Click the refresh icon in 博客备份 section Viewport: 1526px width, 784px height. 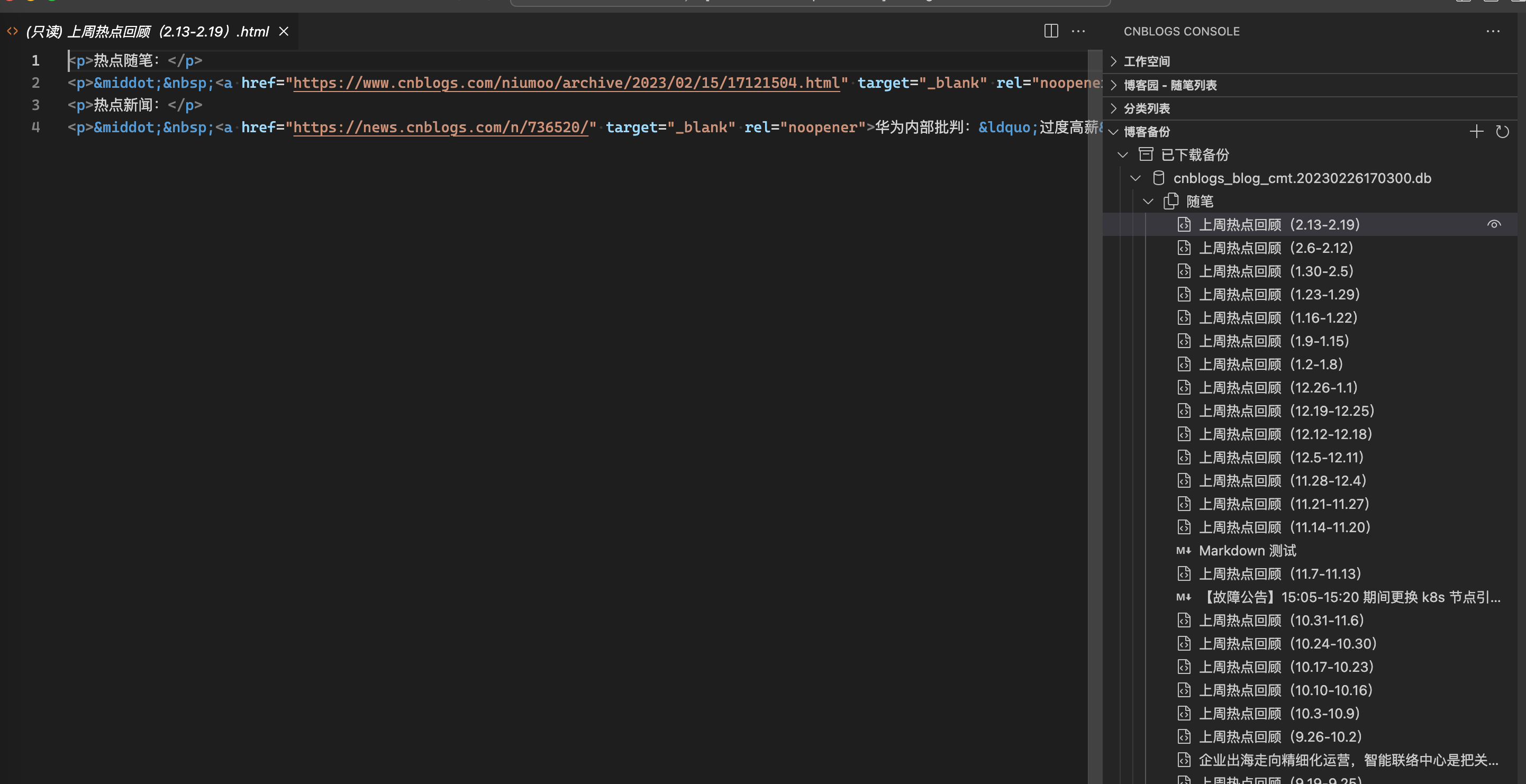[x=1502, y=131]
